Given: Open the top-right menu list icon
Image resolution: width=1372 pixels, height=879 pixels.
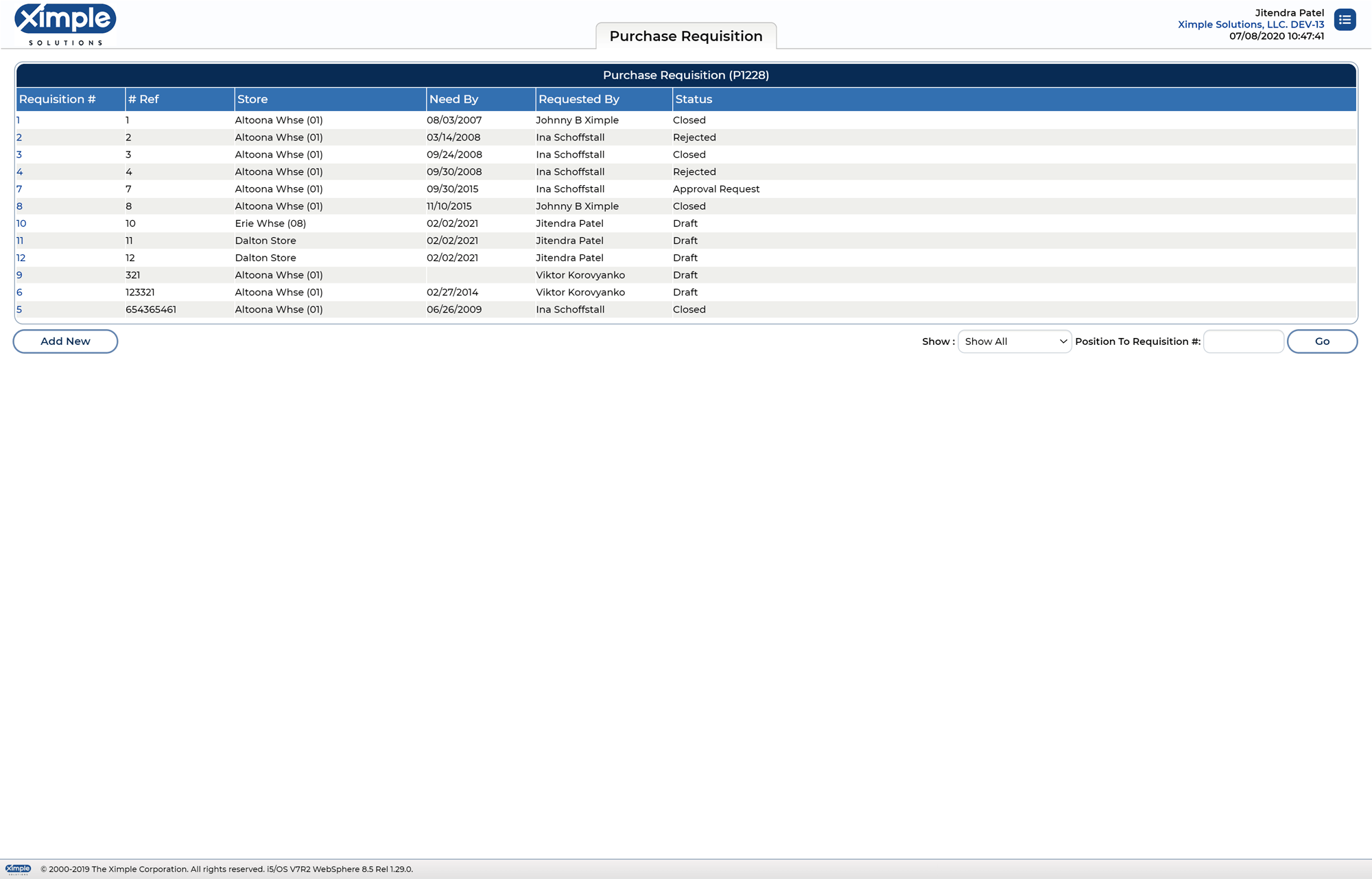Looking at the screenshot, I should click(1345, 20).
